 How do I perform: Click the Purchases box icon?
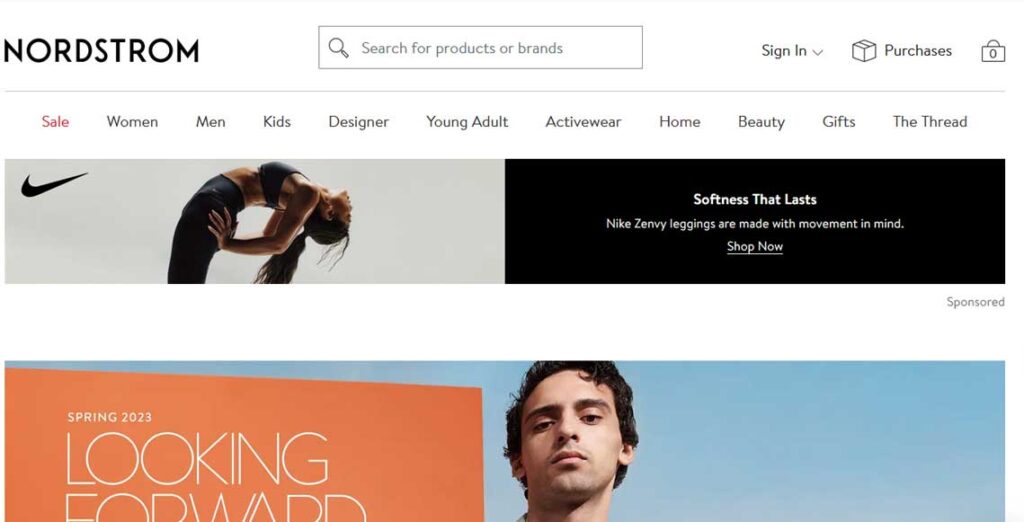tap(863, 50)
